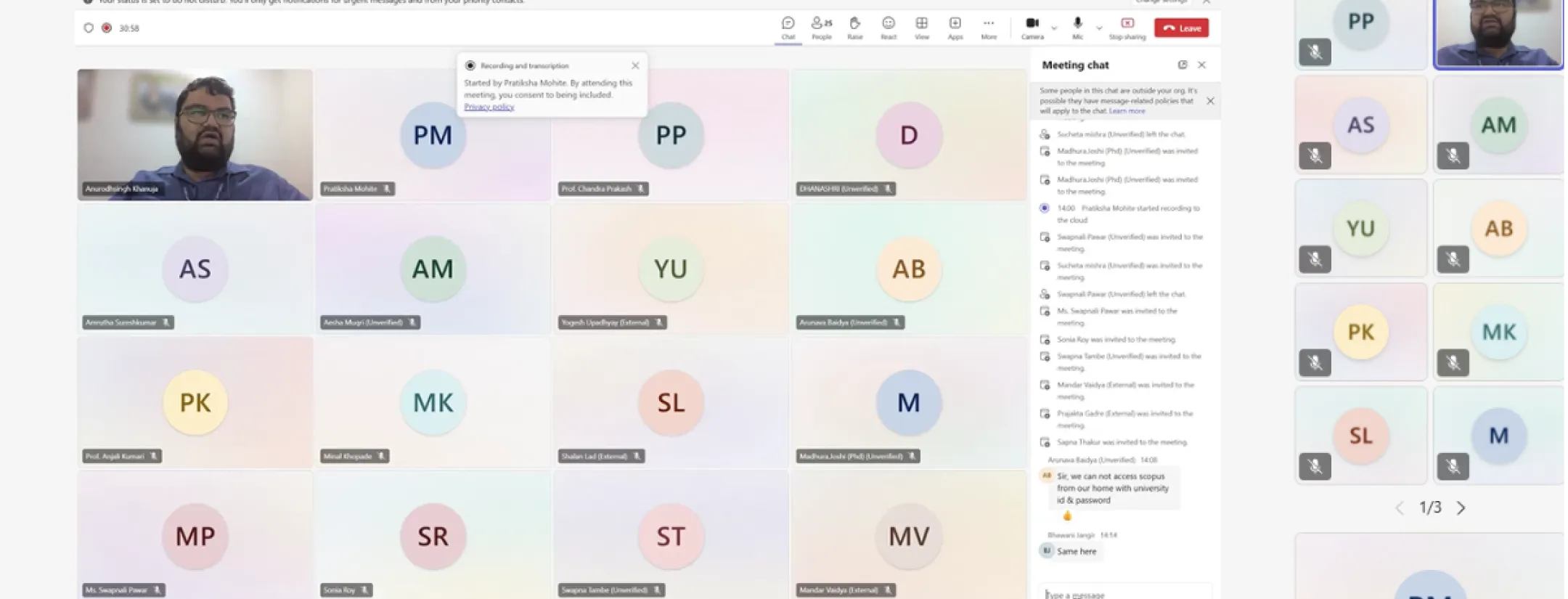Screen dimensions: 1568x599
Task: Click Anirudhsingh Khanuja's video tile
Action: [195, 134]
